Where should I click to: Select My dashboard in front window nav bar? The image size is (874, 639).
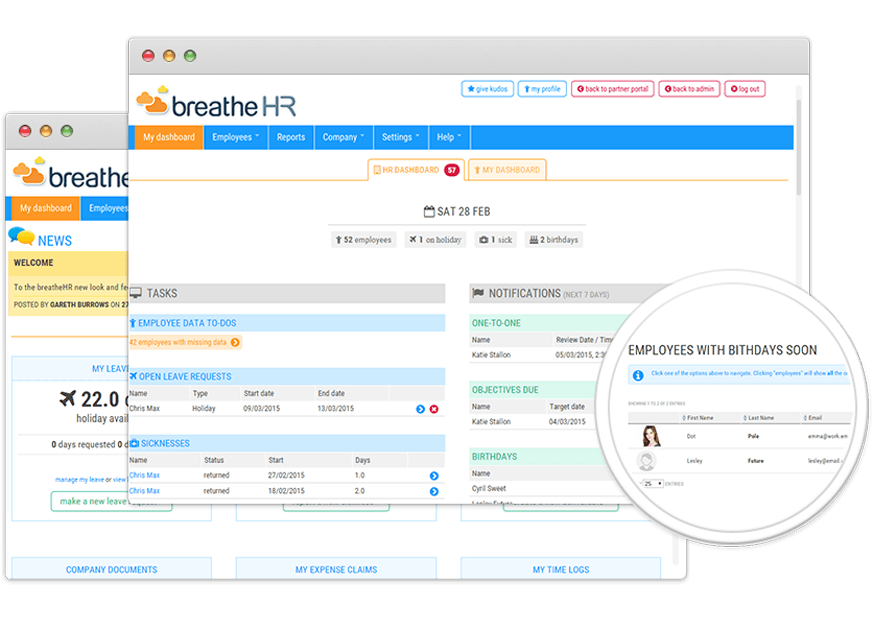click(x=169, y=137)
